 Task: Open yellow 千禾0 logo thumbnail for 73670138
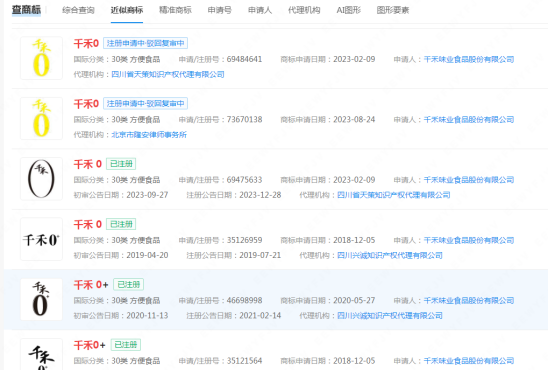[x=41, y=118]
